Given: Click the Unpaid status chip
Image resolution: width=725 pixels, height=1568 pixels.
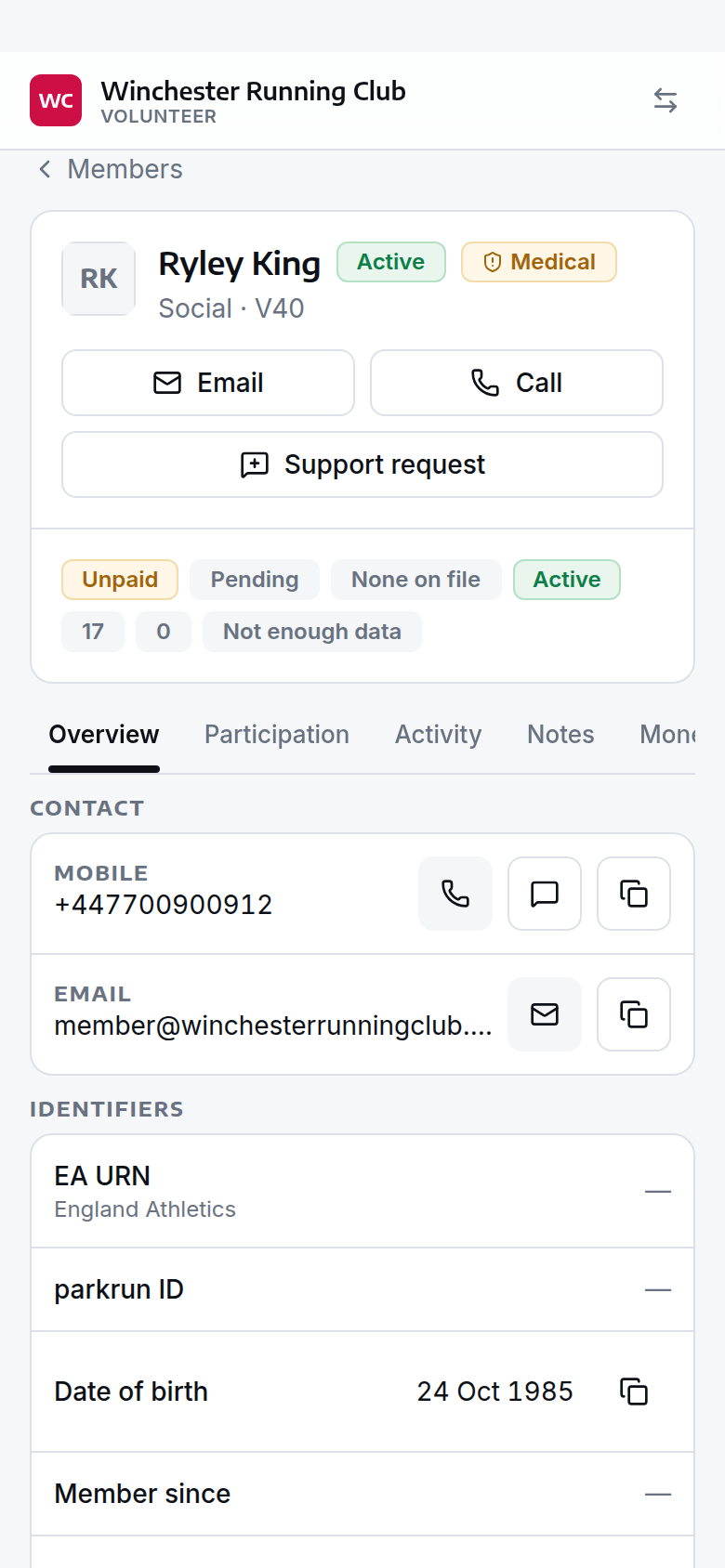Looking at the screenshot, I should tap(120, 580).
